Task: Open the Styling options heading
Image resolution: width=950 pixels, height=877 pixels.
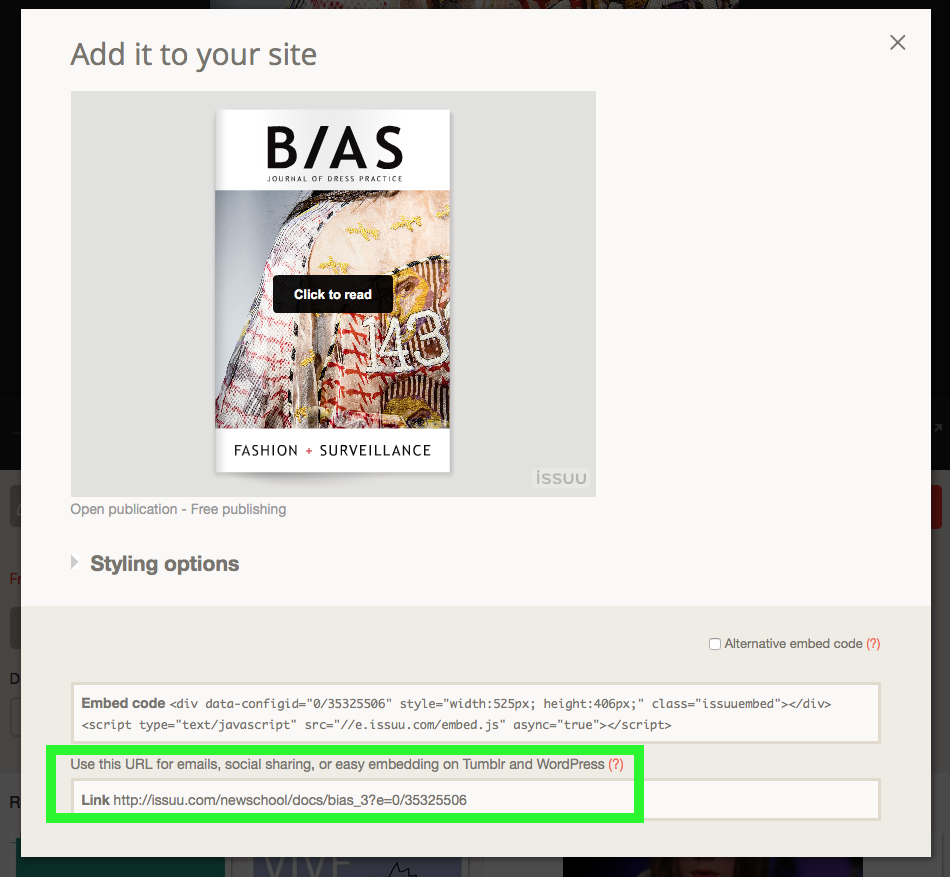Action: pyautogui.click(x=165, y=564)
